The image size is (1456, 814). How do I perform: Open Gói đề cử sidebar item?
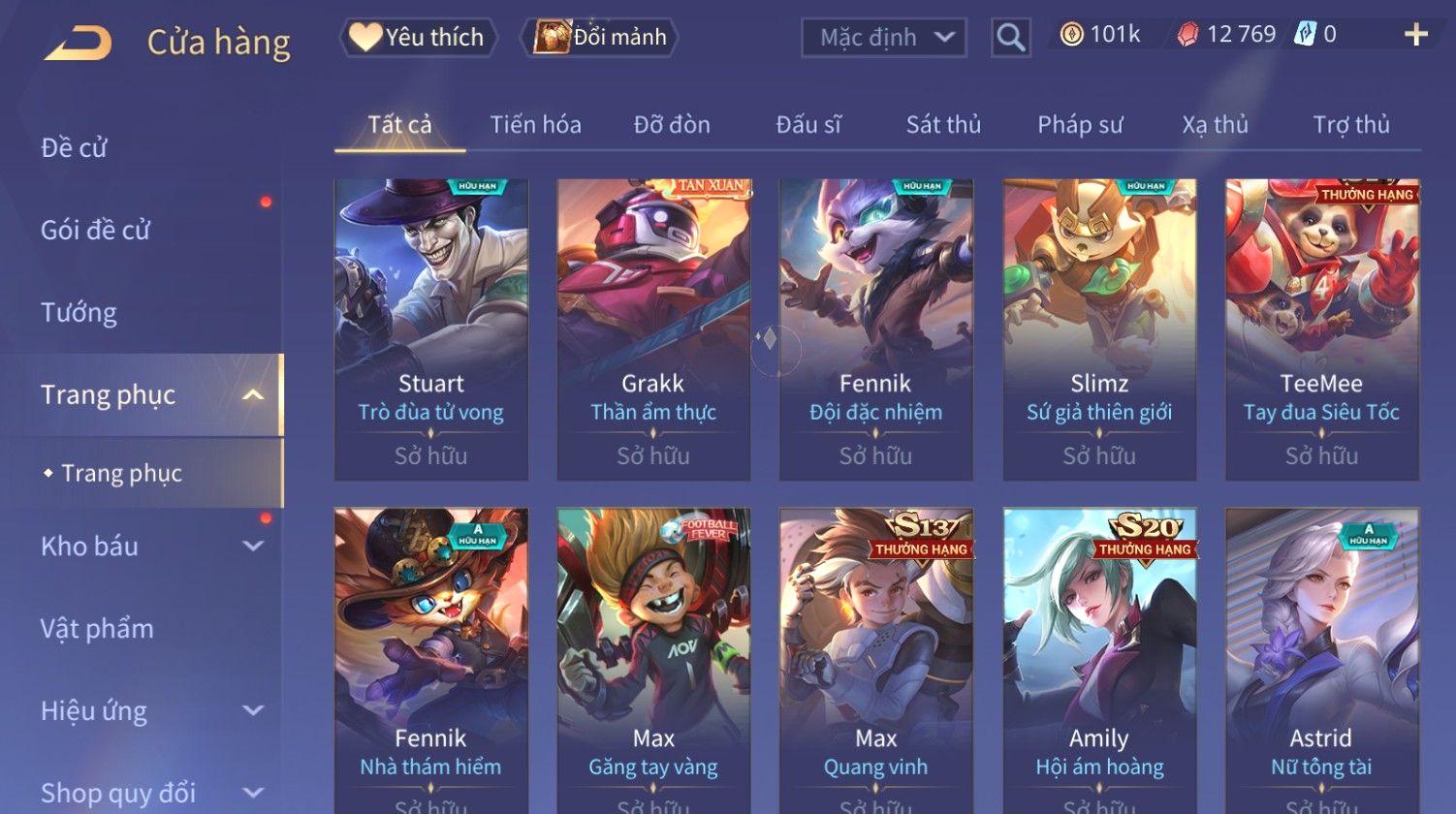(95, 230)
